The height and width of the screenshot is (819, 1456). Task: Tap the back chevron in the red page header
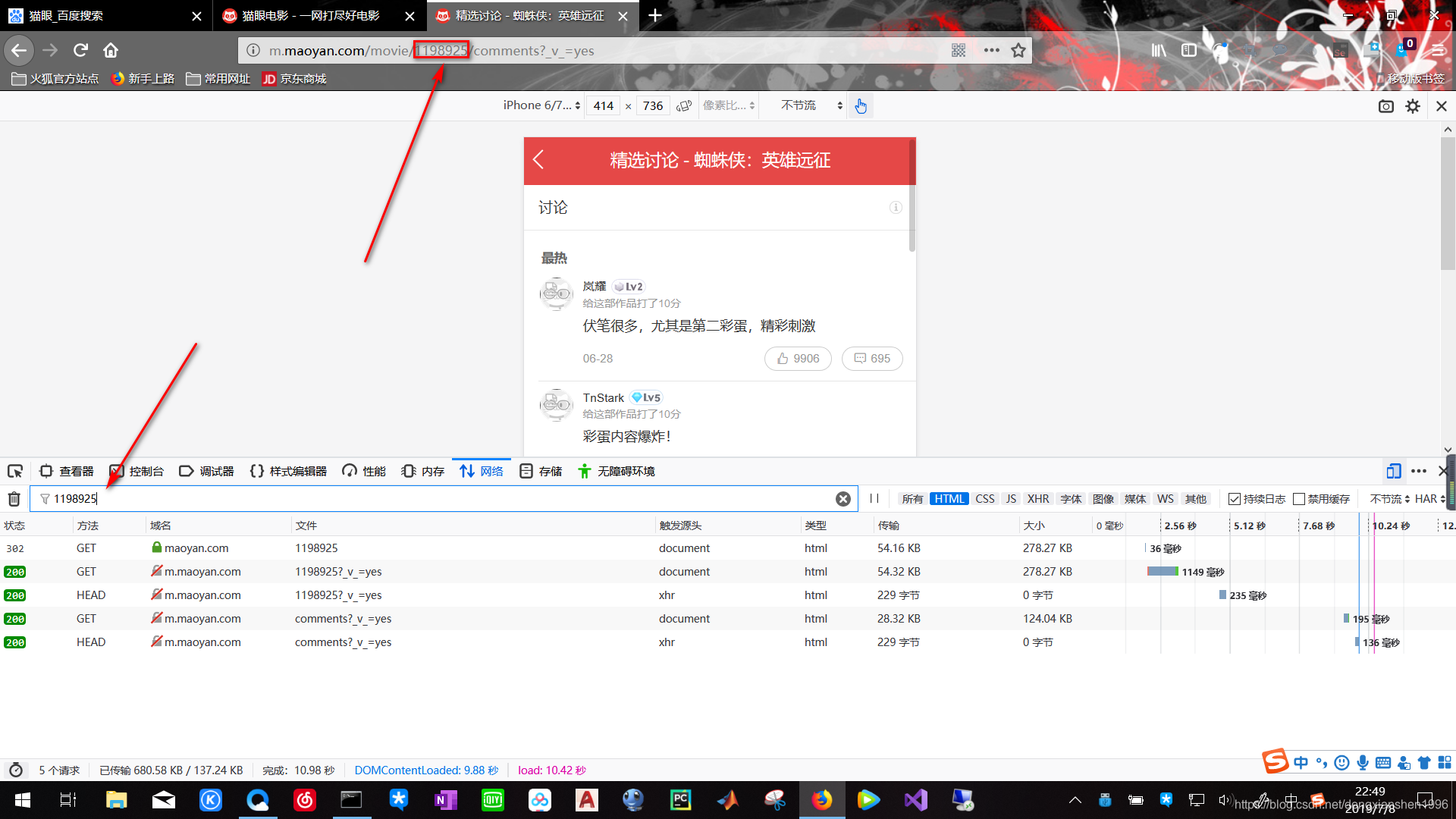pos(538,159)
